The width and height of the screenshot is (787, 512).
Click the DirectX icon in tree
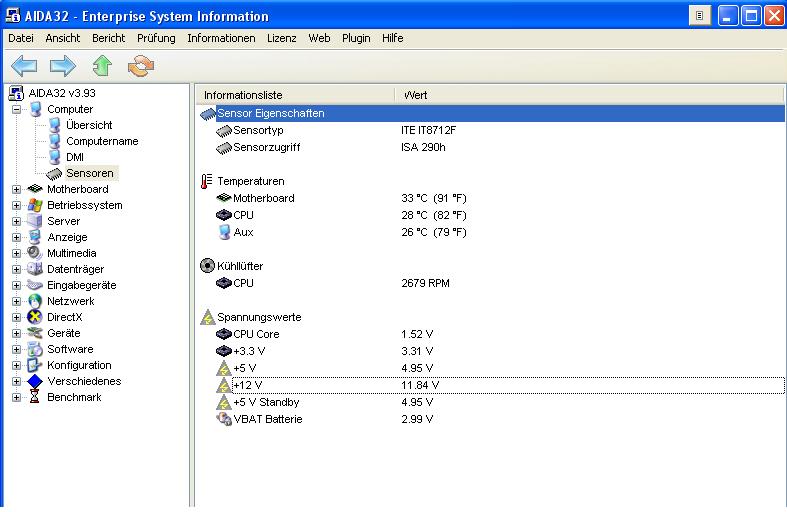[35, 317]
